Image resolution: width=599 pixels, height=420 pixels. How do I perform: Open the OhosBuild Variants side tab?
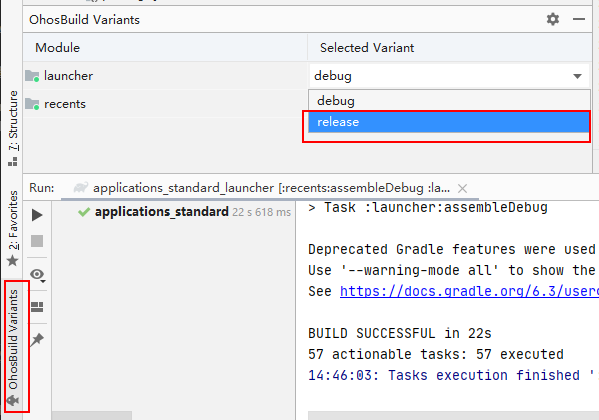coord(13,347)
